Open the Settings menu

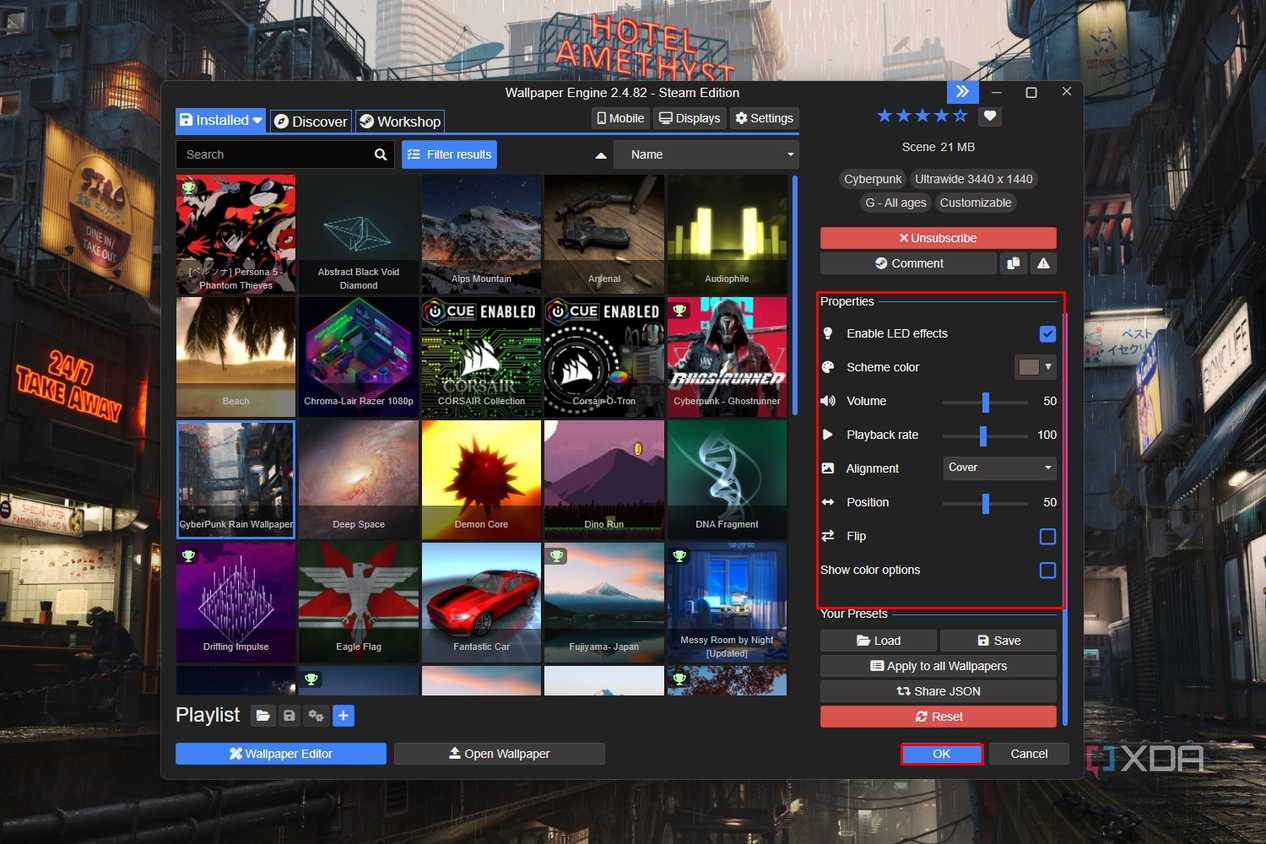pyautogui.click(x=764, y=118)
